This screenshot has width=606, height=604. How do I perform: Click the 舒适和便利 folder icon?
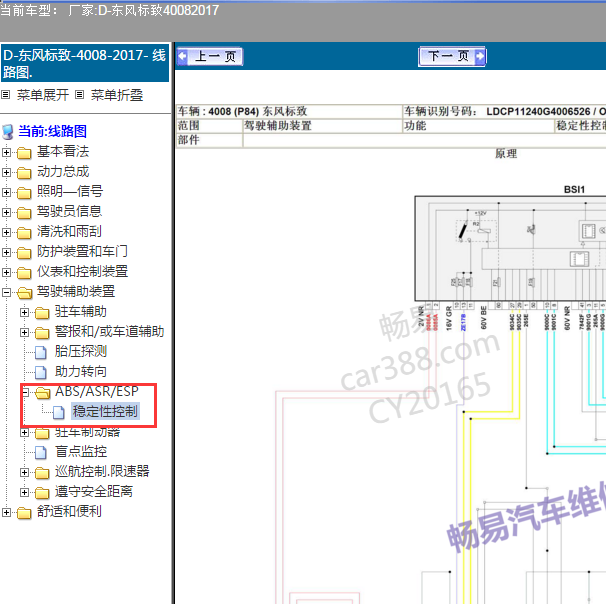point(24,513)
